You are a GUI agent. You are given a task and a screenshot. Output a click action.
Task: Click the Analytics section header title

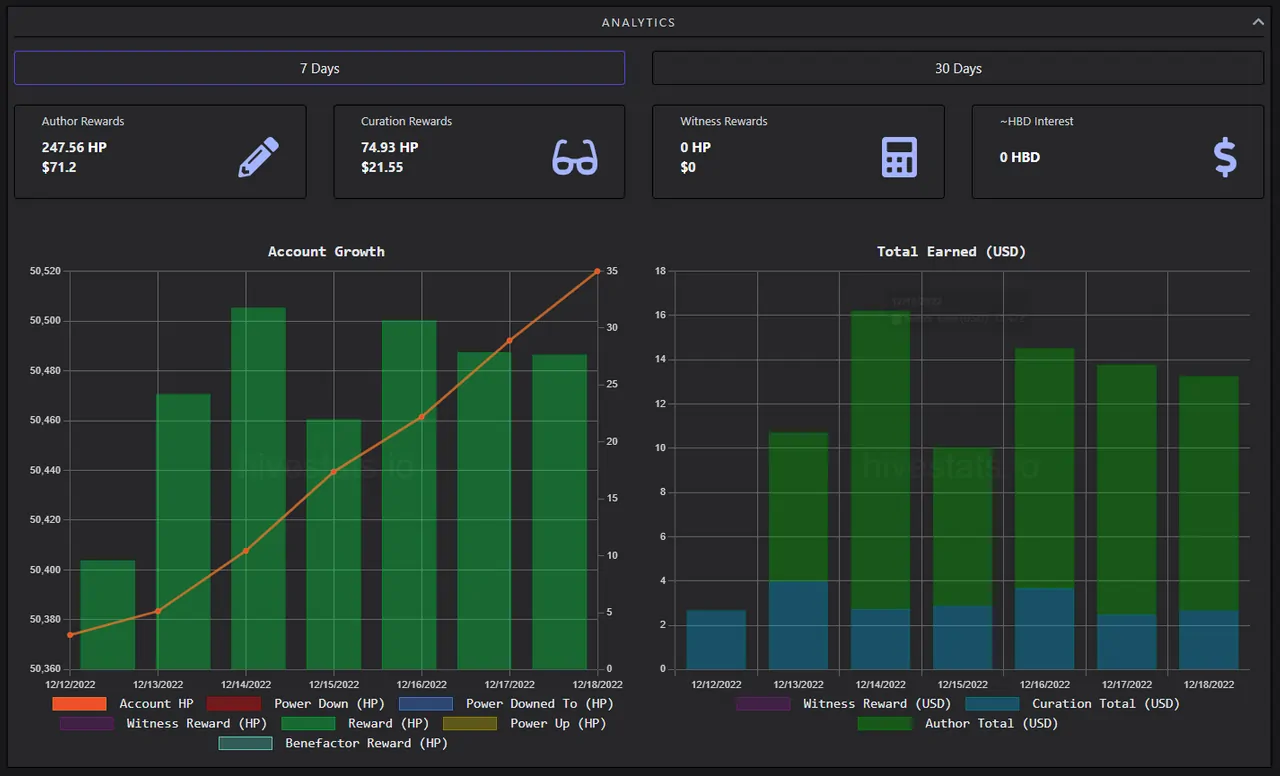pos(639,22)
